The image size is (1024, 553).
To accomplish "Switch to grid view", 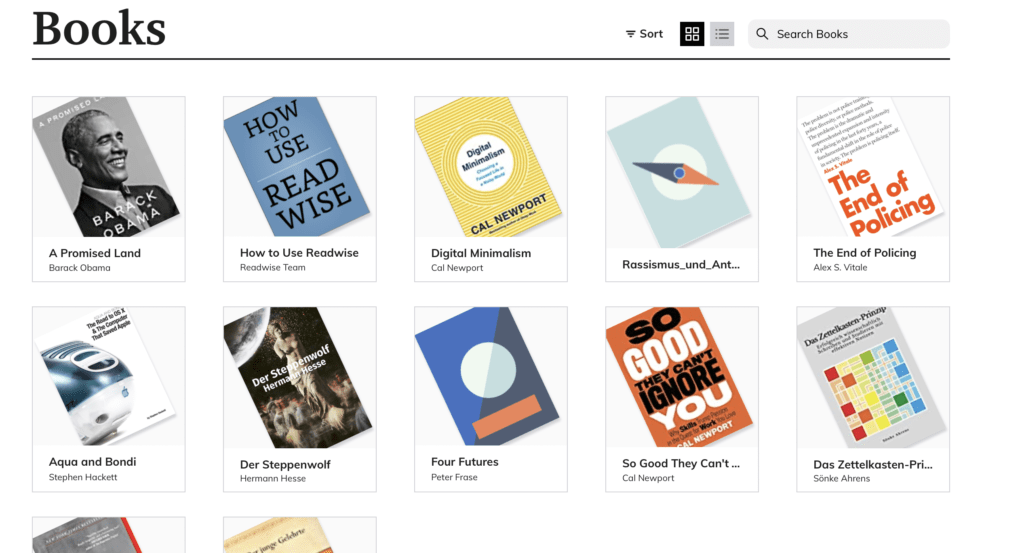I will pyautogui.click(x=692, y=34).
